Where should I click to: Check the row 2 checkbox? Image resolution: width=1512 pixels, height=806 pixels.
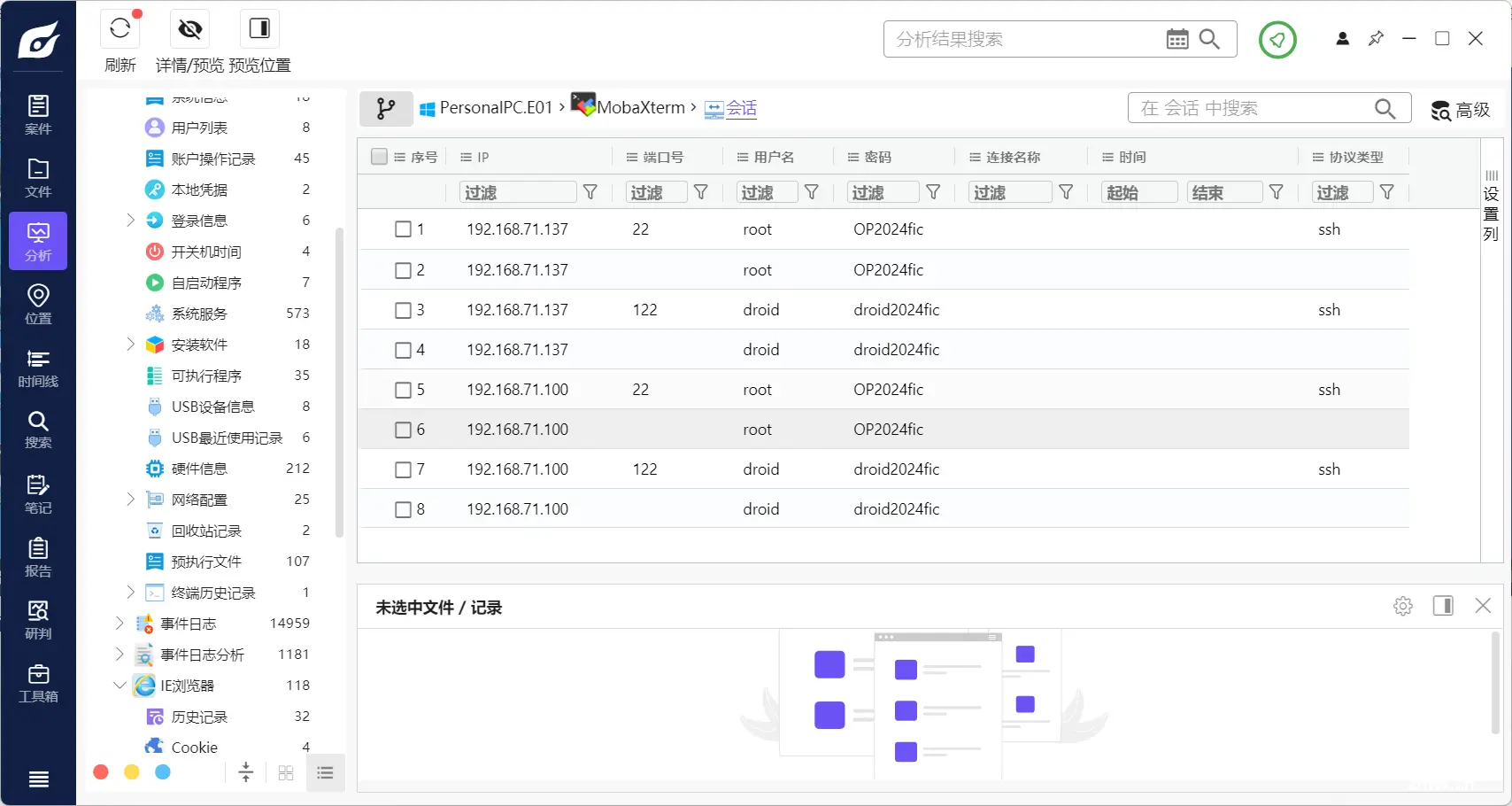[x=403, y=270]
